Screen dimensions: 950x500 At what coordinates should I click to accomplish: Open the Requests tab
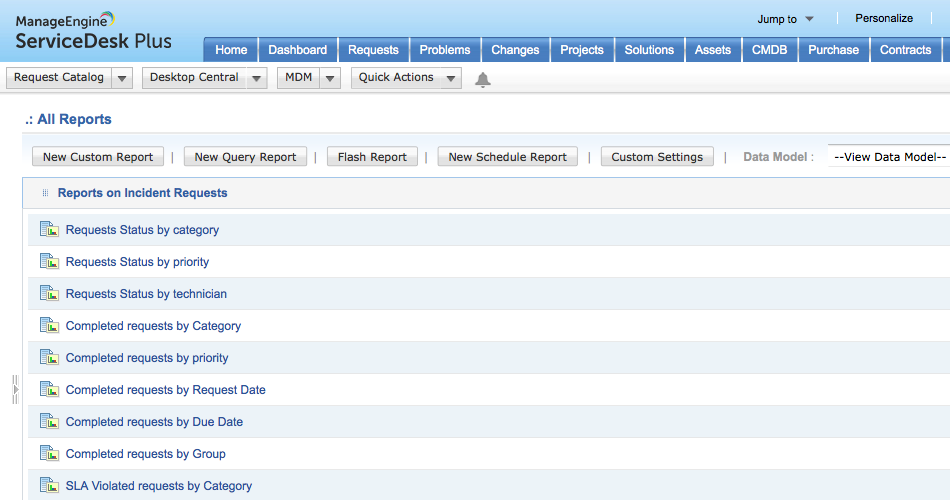pyautogui.click(x=373, y=50)
